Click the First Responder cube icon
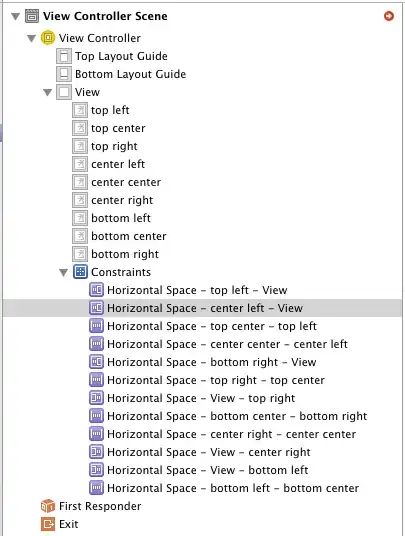The width and height of the screenshot is (405, 536). coord(48,506)
